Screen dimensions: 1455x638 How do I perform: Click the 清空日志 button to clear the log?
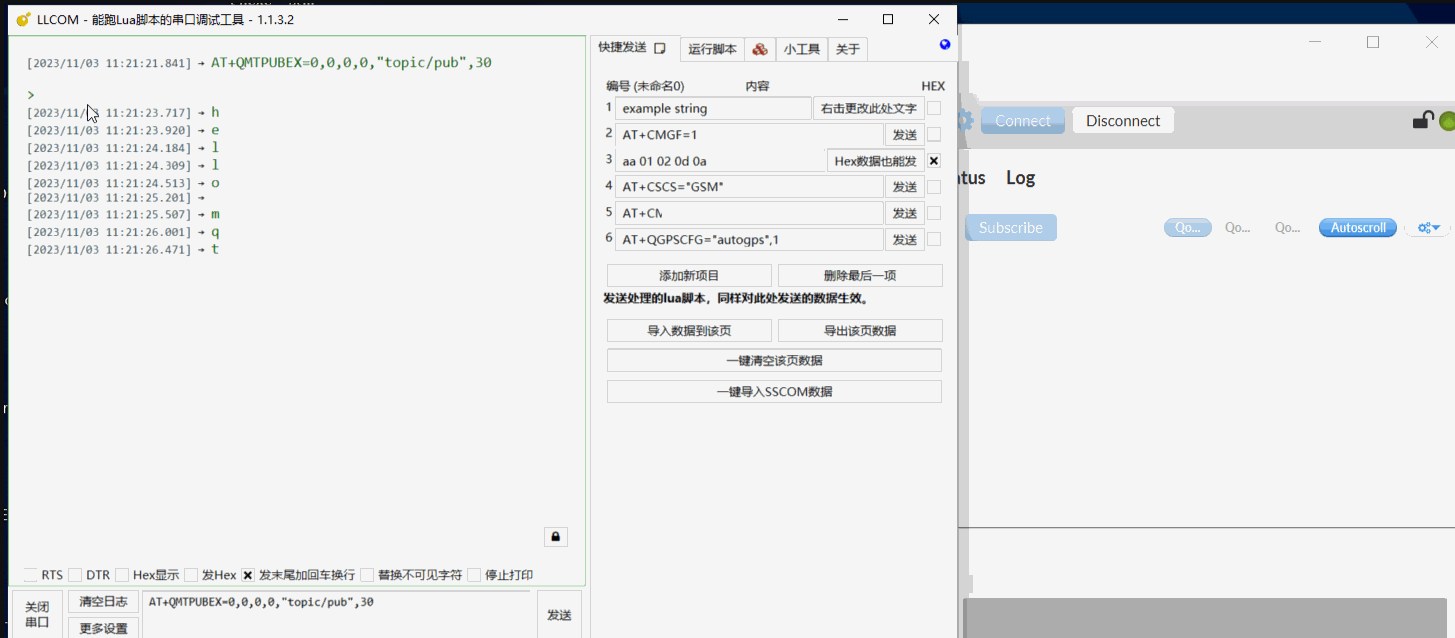pyautogui.click(x=103, y=601)
